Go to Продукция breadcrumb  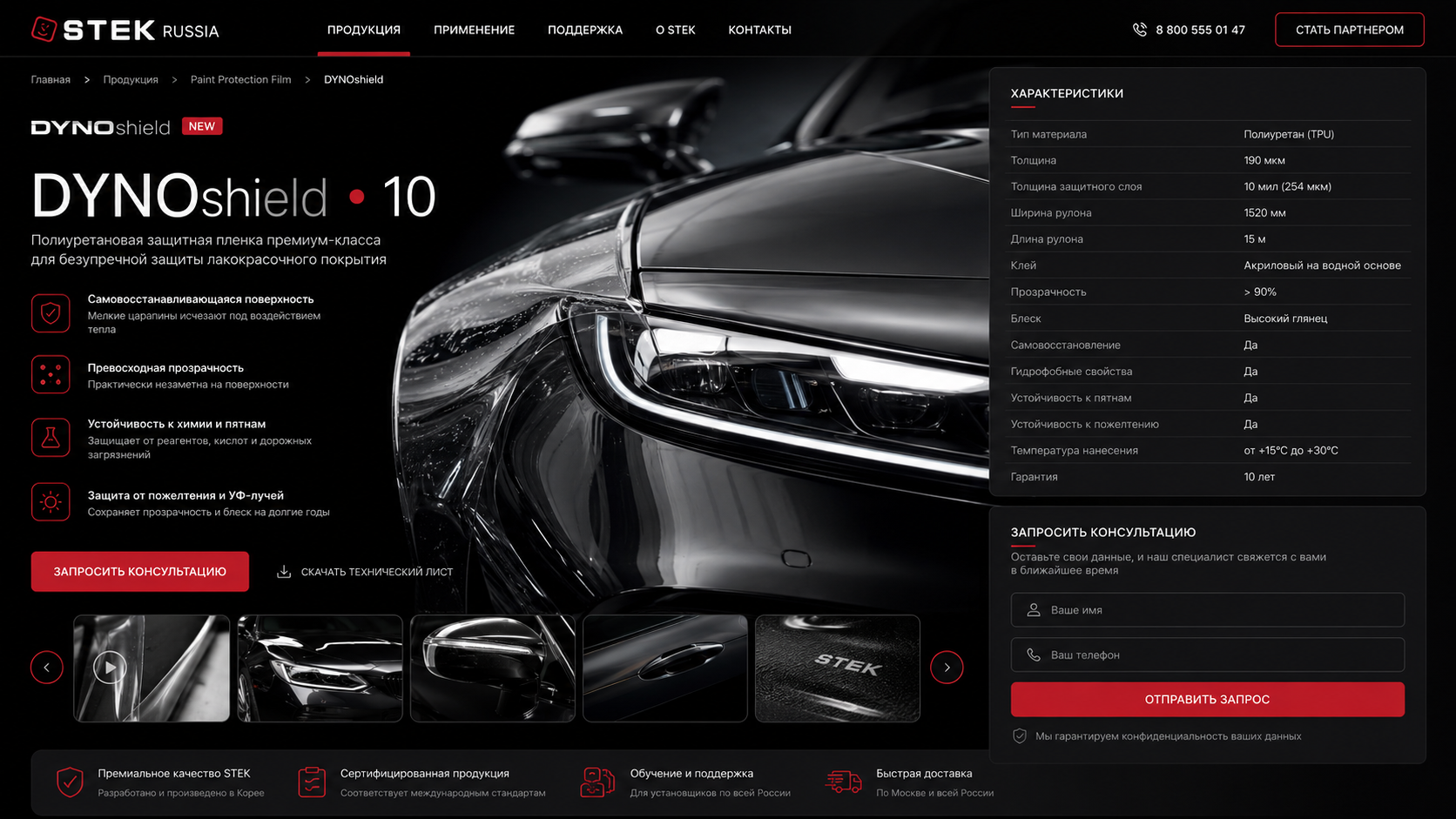click(x=131, y=79)
